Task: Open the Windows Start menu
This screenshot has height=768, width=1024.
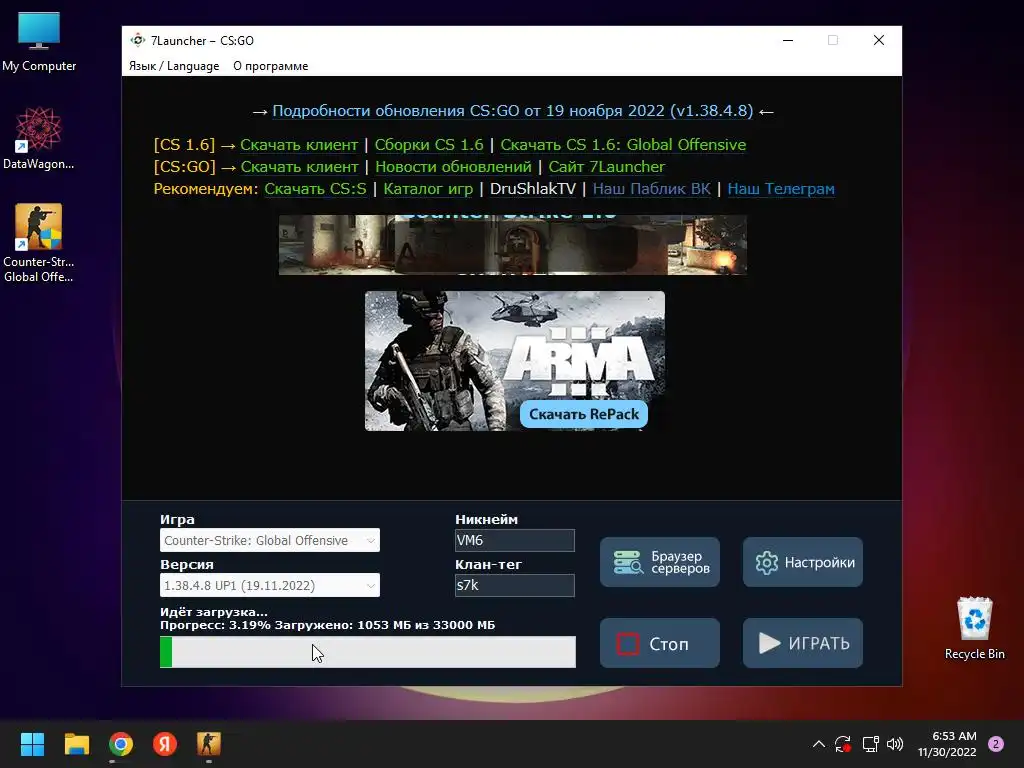Action: click(x=32, y=744)
